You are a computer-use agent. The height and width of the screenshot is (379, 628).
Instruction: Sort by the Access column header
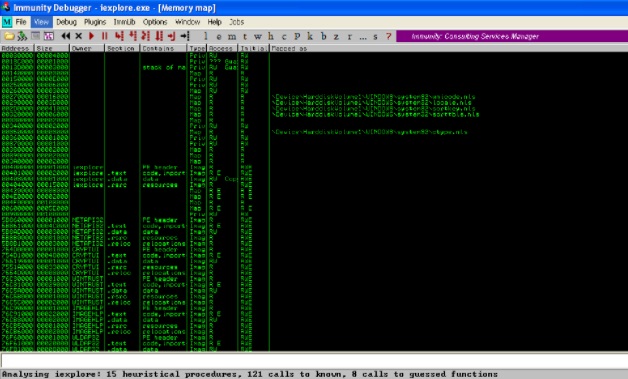[222, 48]
